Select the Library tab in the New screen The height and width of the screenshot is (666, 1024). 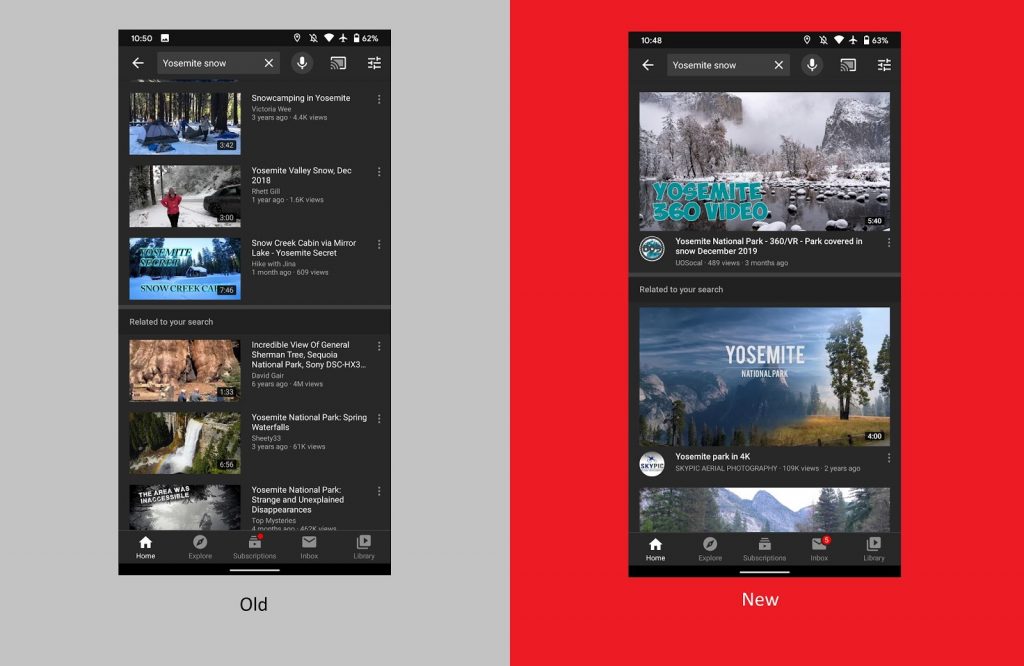(874, 549)
